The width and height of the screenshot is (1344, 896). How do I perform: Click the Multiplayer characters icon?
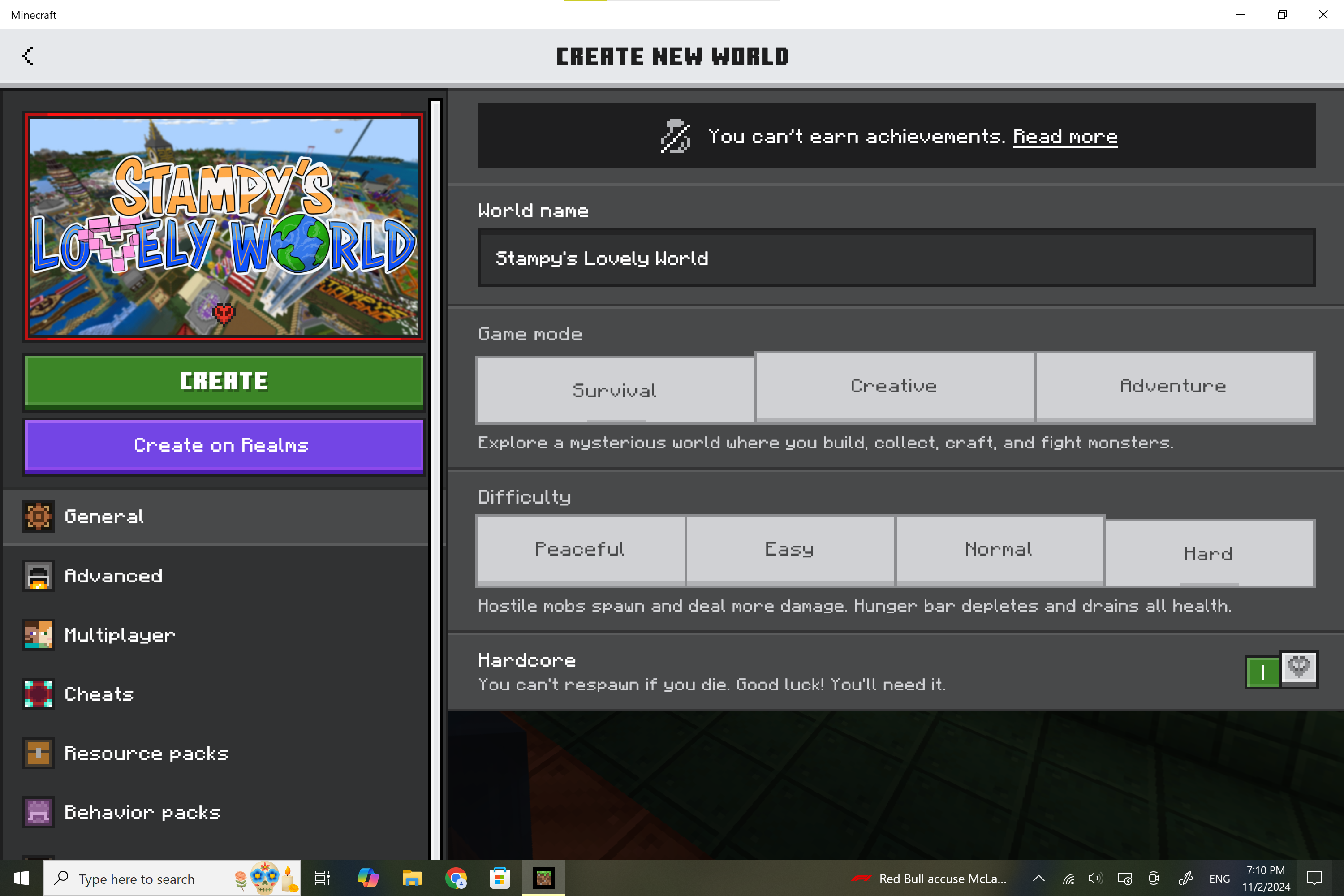coord(38,634)
